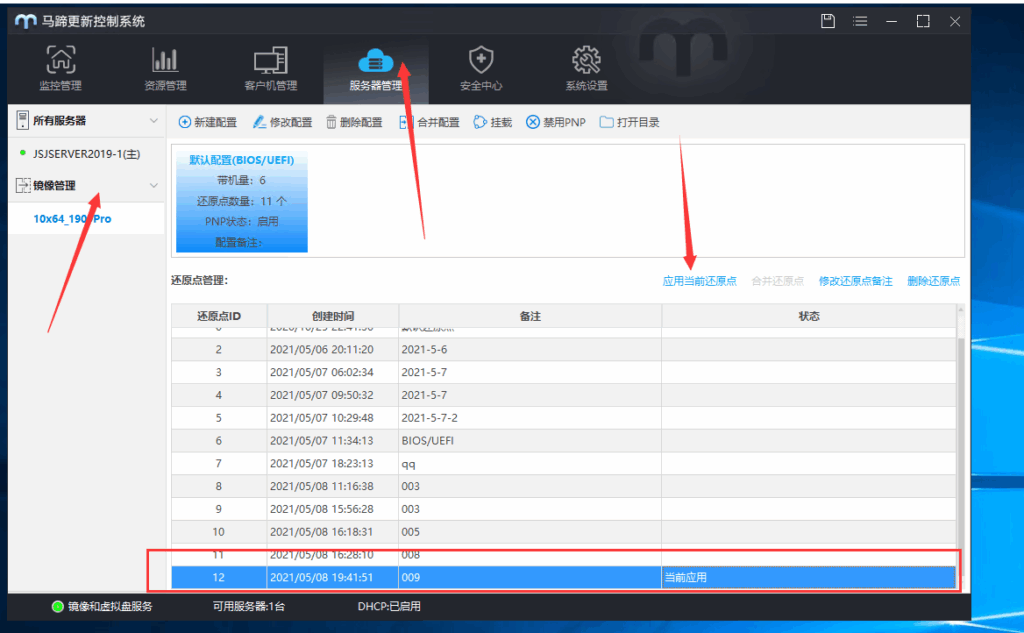This screenshot has width=1024, height=633.
Task: Disable PNP with the 禁用PNP button
Action: [556, 122]
